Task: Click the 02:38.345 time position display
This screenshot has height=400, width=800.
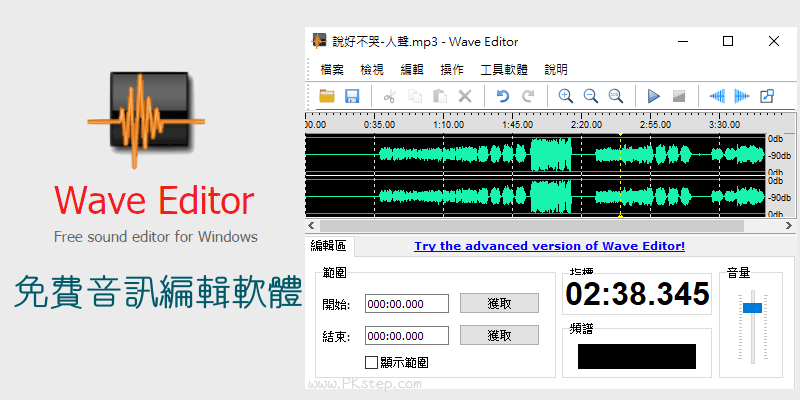Action: coord(637,293)
